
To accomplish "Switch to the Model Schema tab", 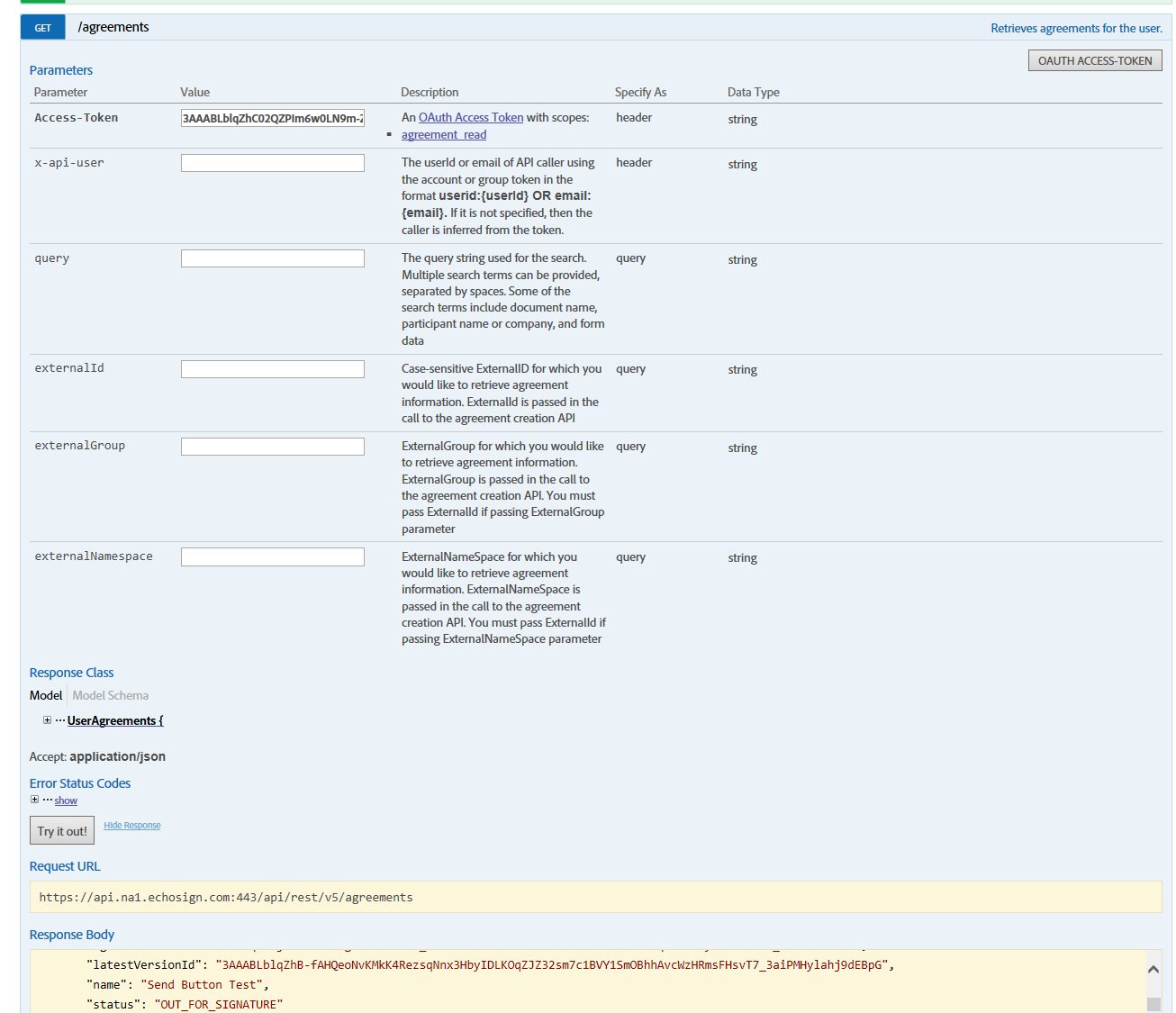I will (110, 695).
